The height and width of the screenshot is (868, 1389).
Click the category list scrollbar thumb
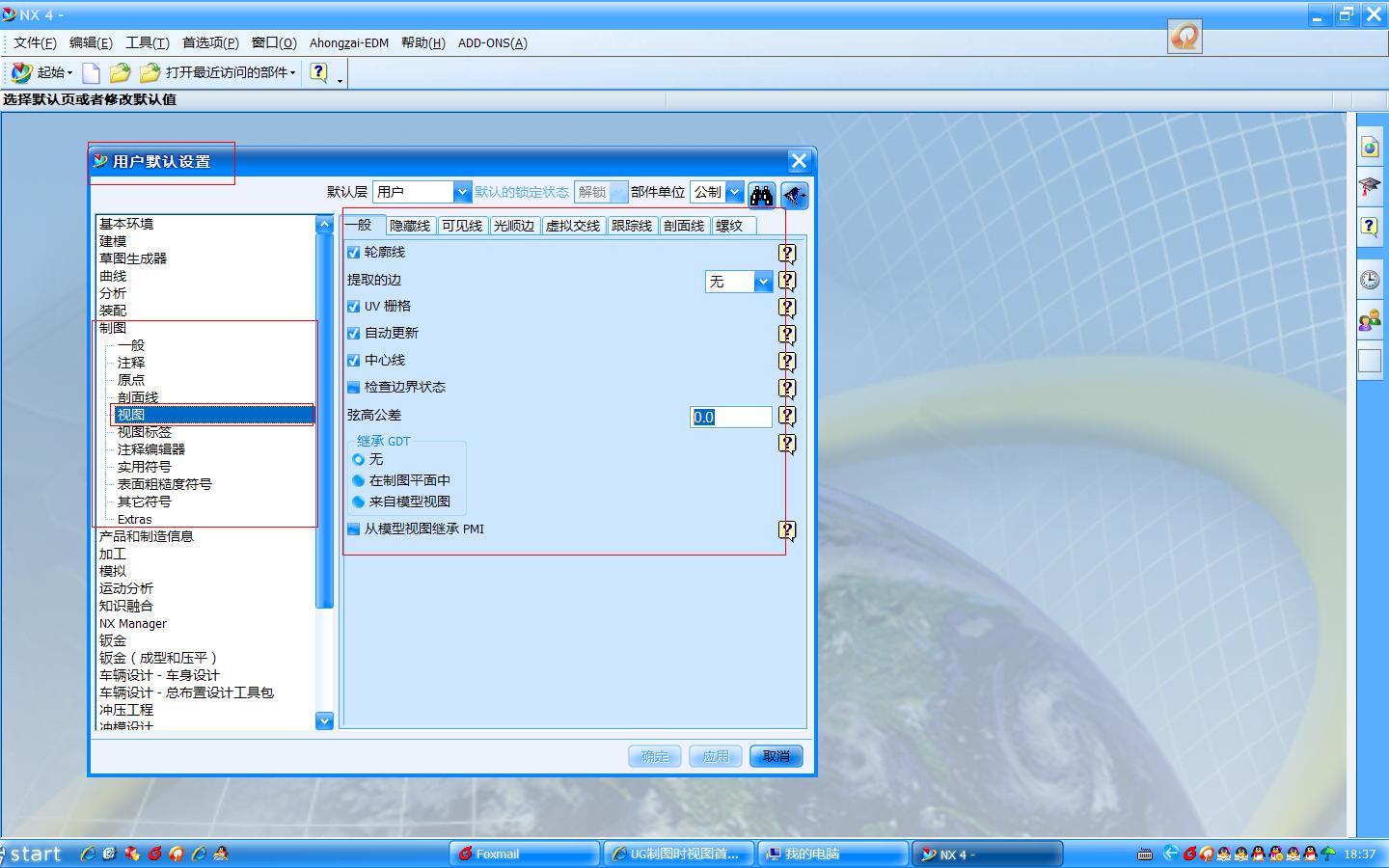point(324,421)
